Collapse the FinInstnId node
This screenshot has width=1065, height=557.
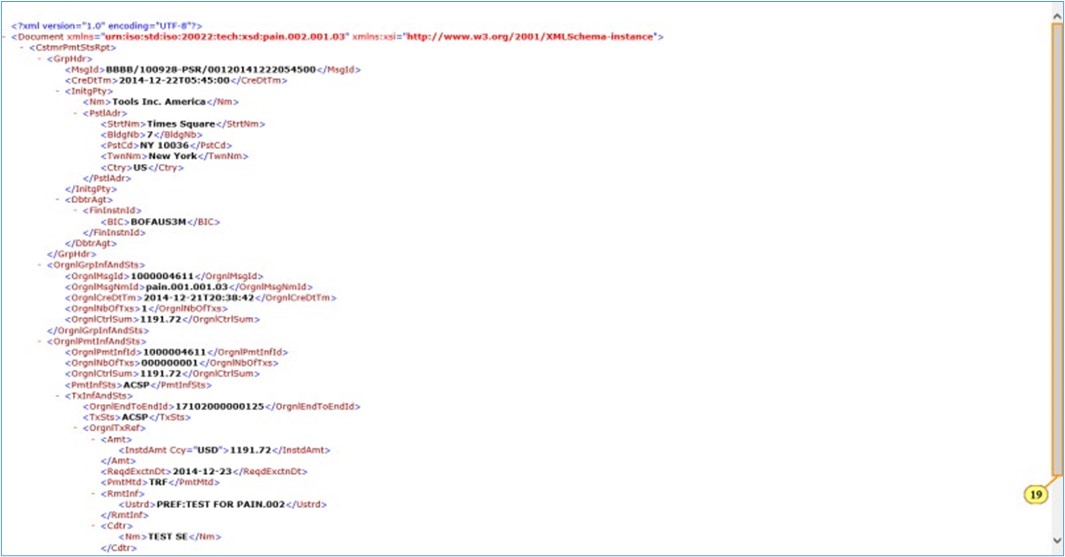[x=76, y=210]
